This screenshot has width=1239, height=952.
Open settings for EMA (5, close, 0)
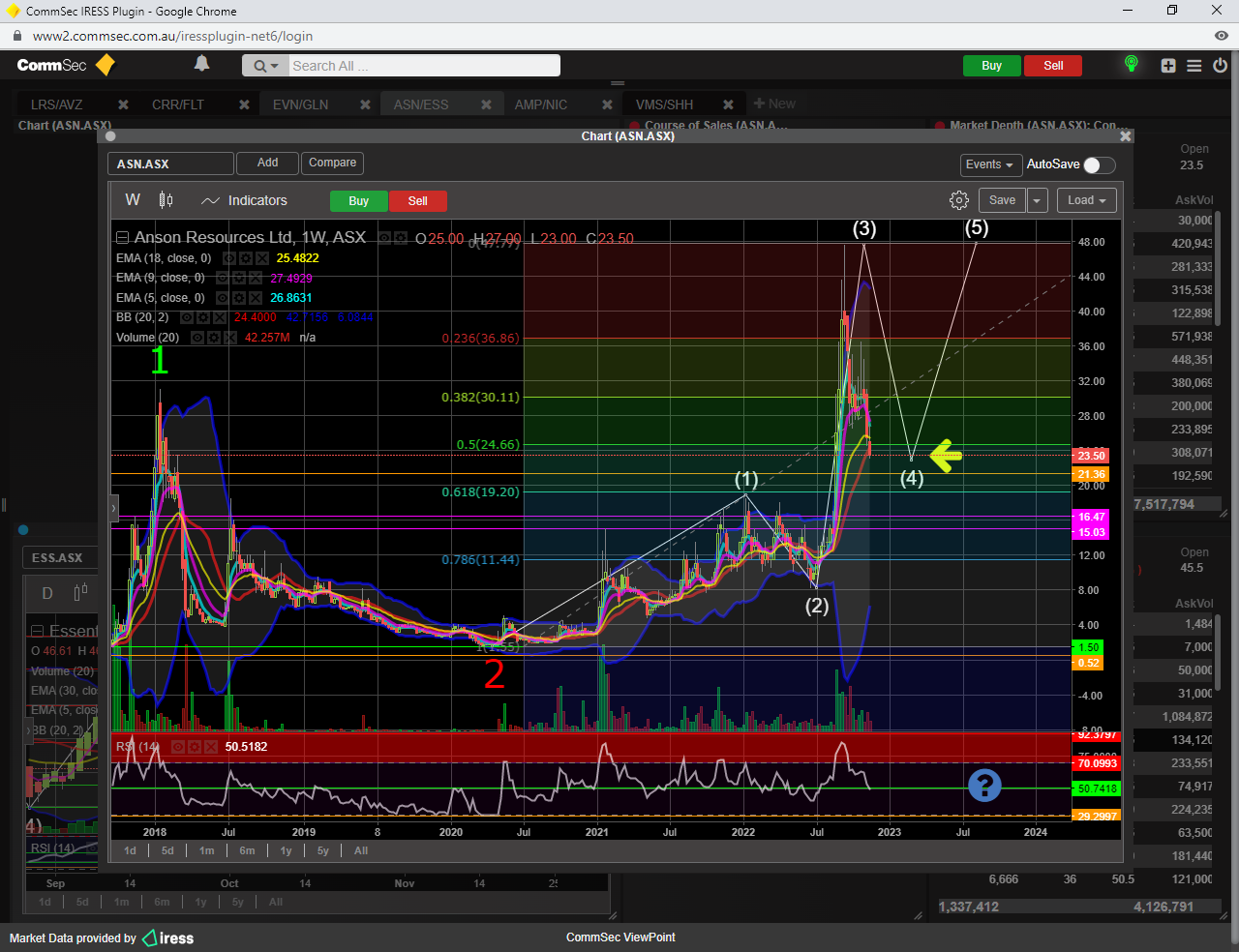coord(238,298)
